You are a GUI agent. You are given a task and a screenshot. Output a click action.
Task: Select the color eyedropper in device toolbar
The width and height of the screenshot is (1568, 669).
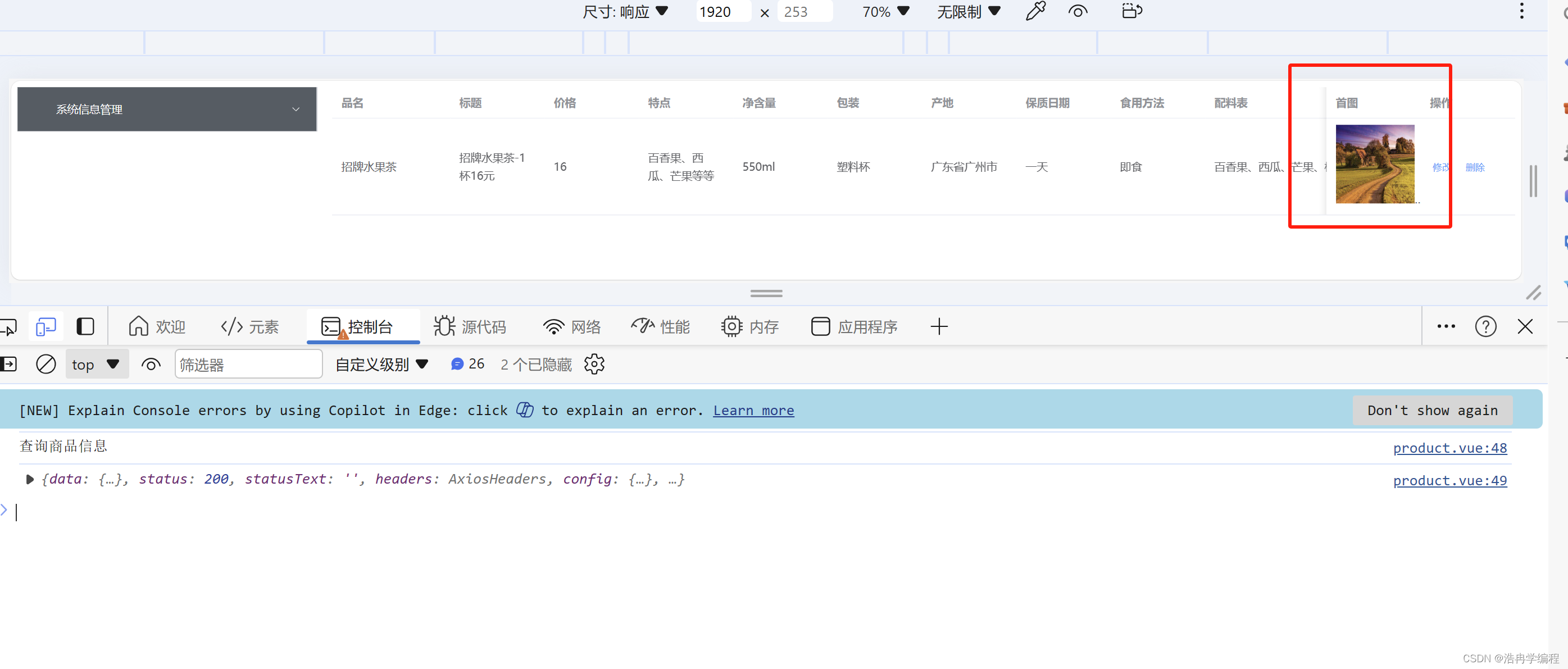tap(1035, 11)
